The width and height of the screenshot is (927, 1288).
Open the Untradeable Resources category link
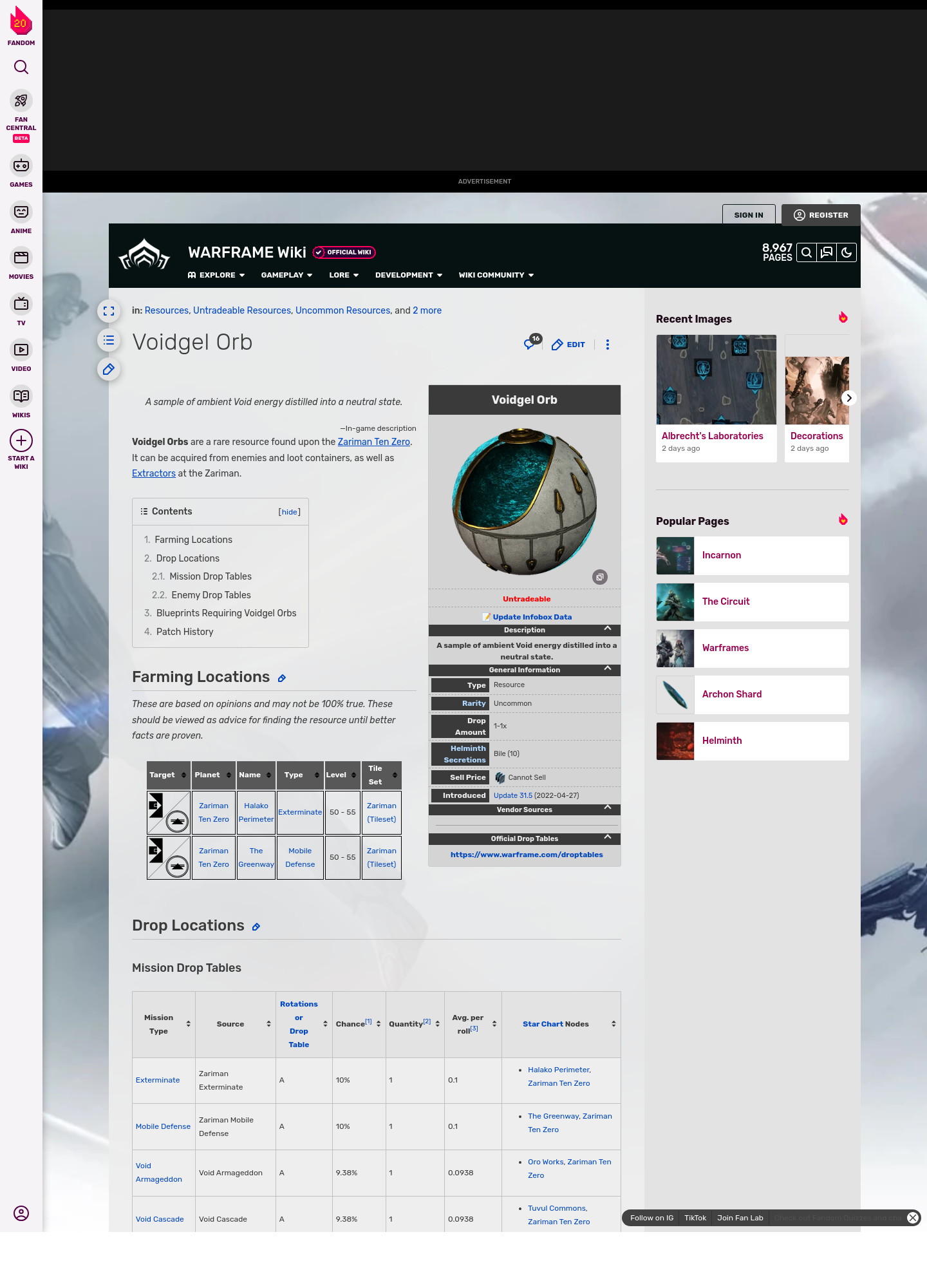242,310
